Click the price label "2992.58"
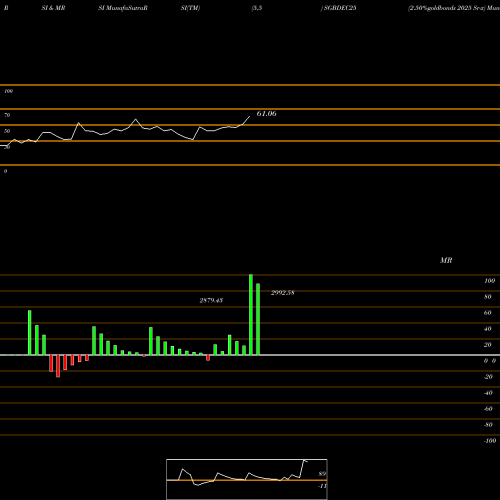500x500 pixels. 283,293
